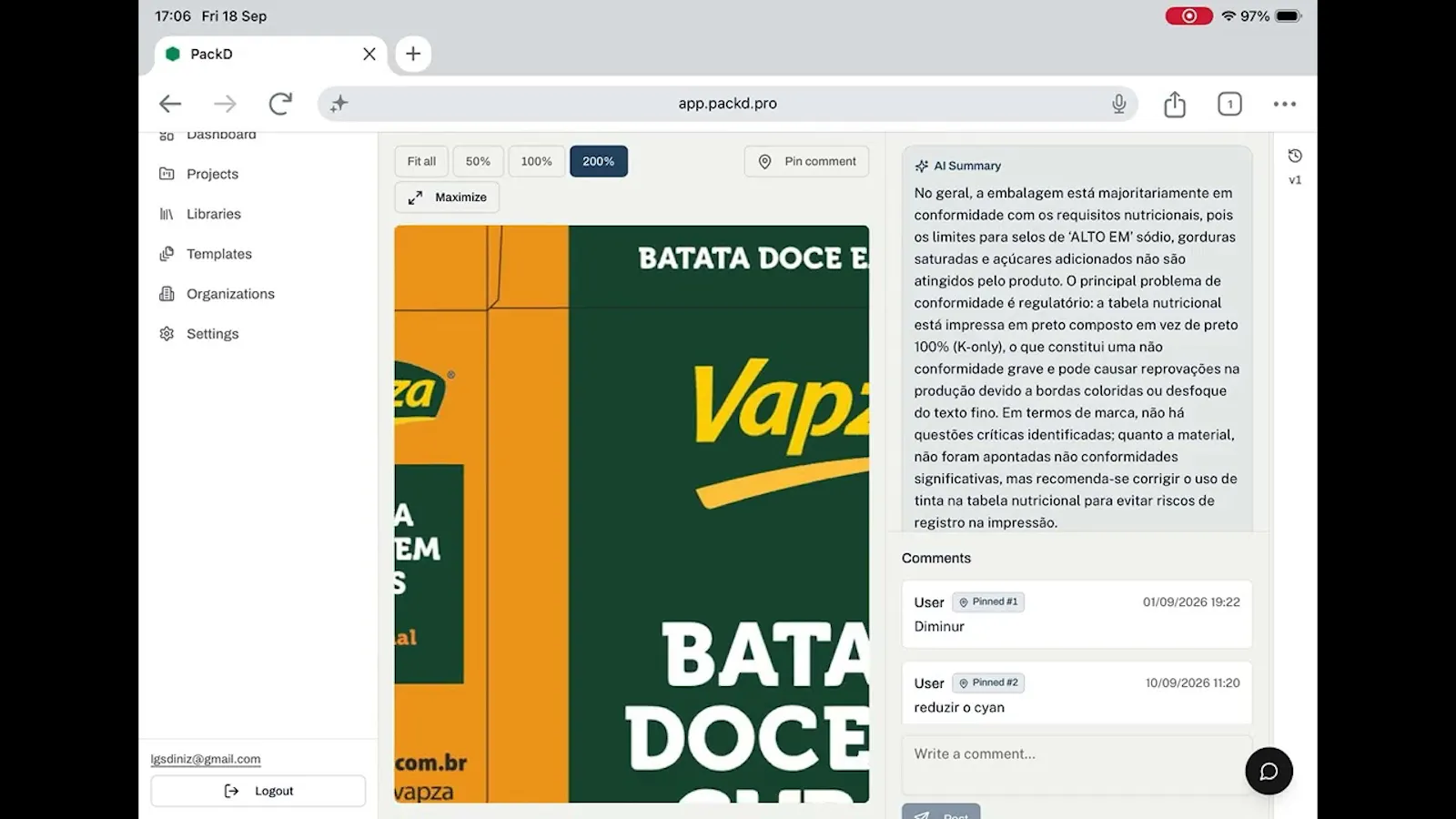Click the lgsdiniz@gmail.com account link
This screenshot has height=819, width=1456.
pyautogui.click(x=206, y=759)
